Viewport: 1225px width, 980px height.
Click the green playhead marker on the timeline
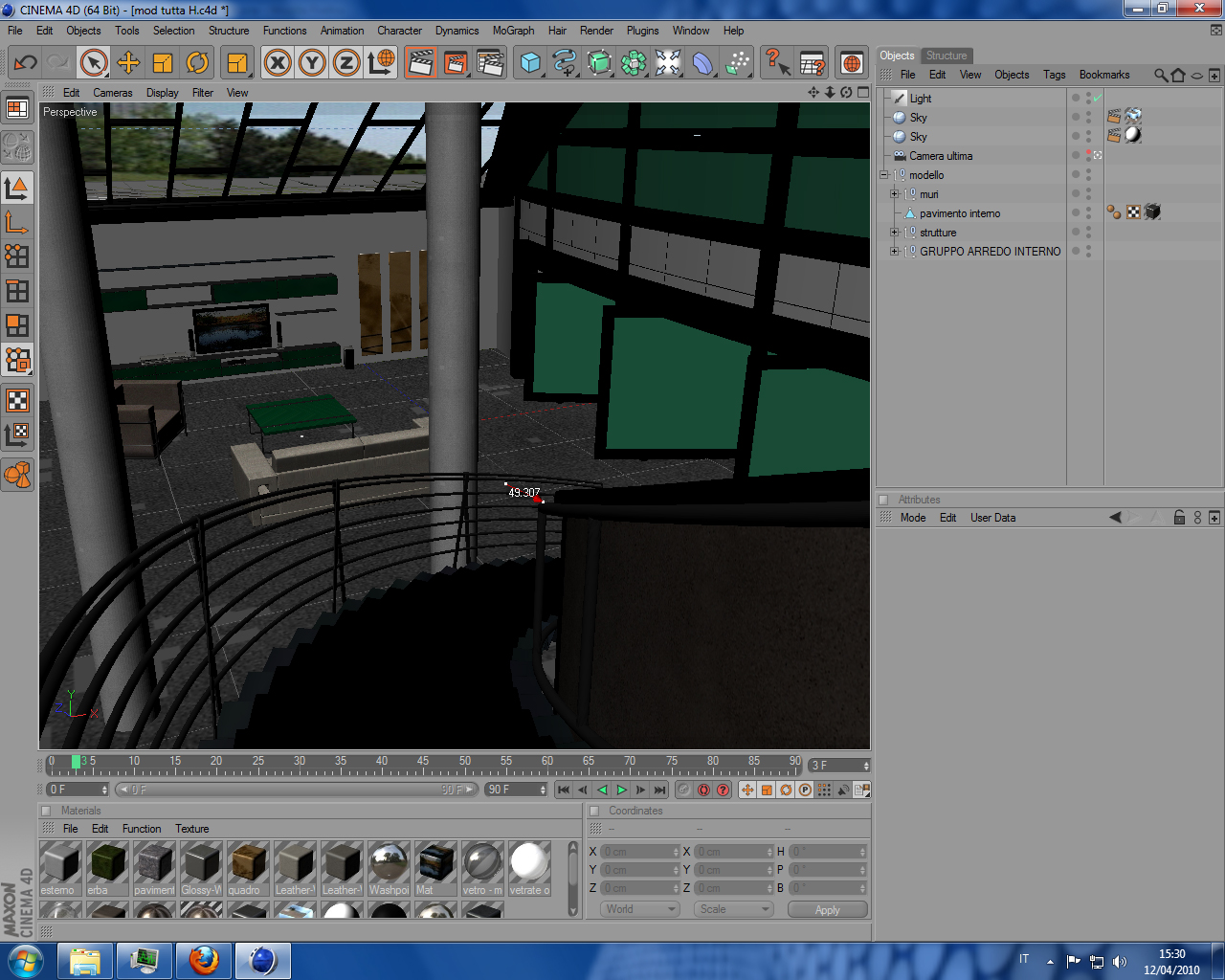pyautogui.click(x=77, y=762)
